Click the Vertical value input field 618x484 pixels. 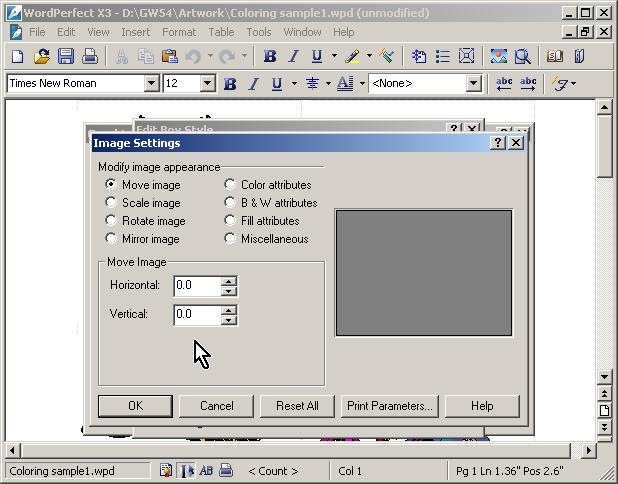tap(197, 315)
